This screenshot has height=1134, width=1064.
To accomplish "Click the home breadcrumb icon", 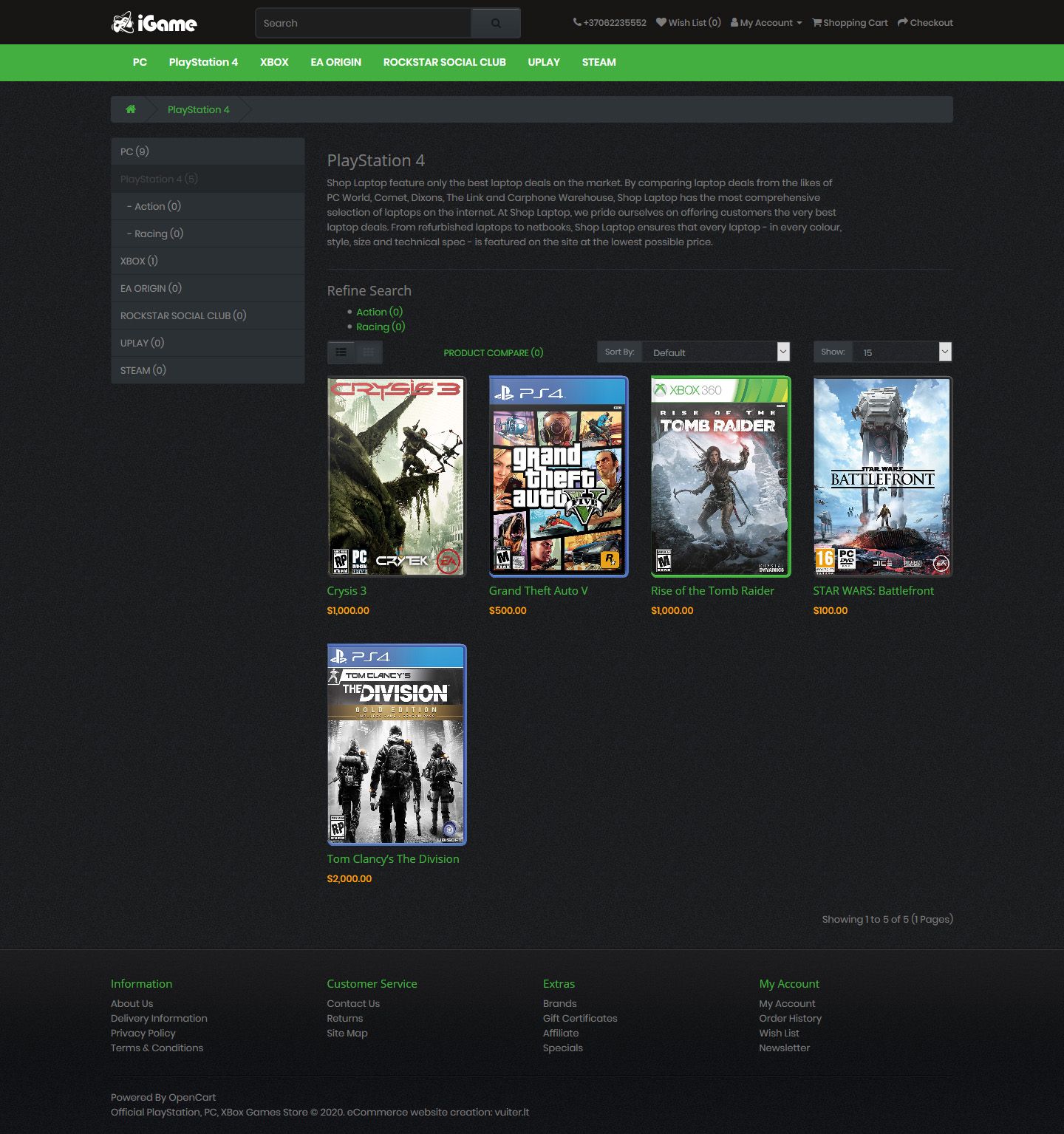I will click(x=131, y=109).
